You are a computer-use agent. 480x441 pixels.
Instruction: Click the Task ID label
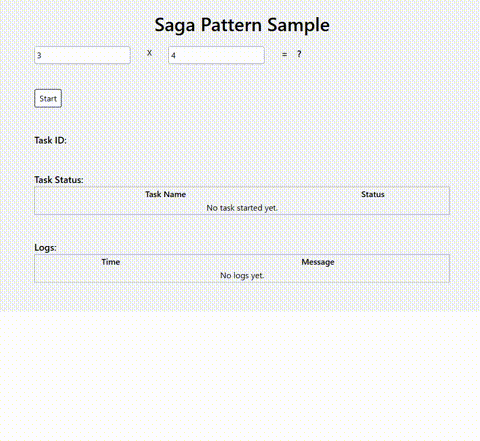pyautogui.click(x=51, y=140)
